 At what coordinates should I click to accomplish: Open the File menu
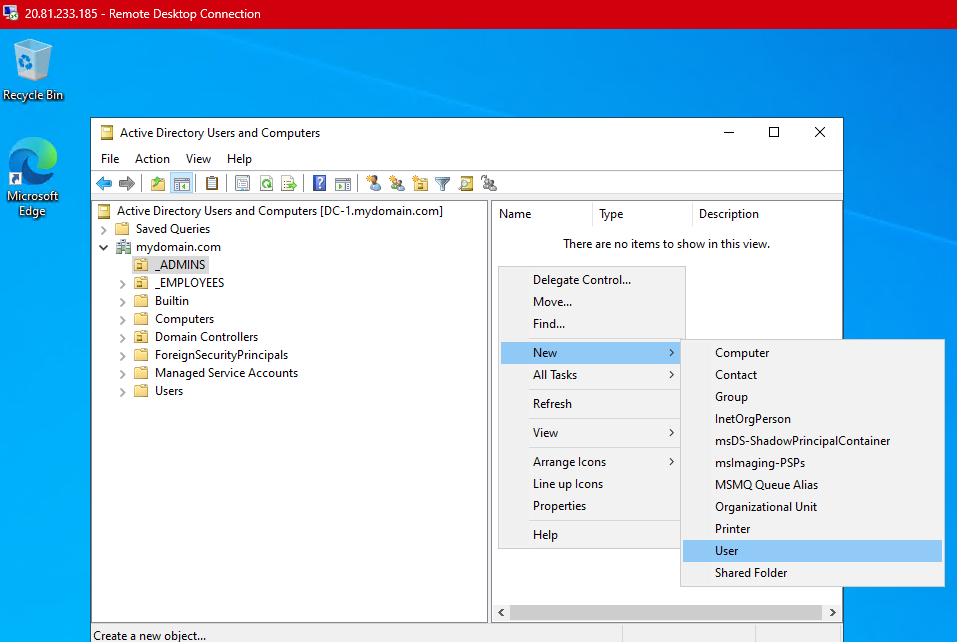click(x=110, y=159)
